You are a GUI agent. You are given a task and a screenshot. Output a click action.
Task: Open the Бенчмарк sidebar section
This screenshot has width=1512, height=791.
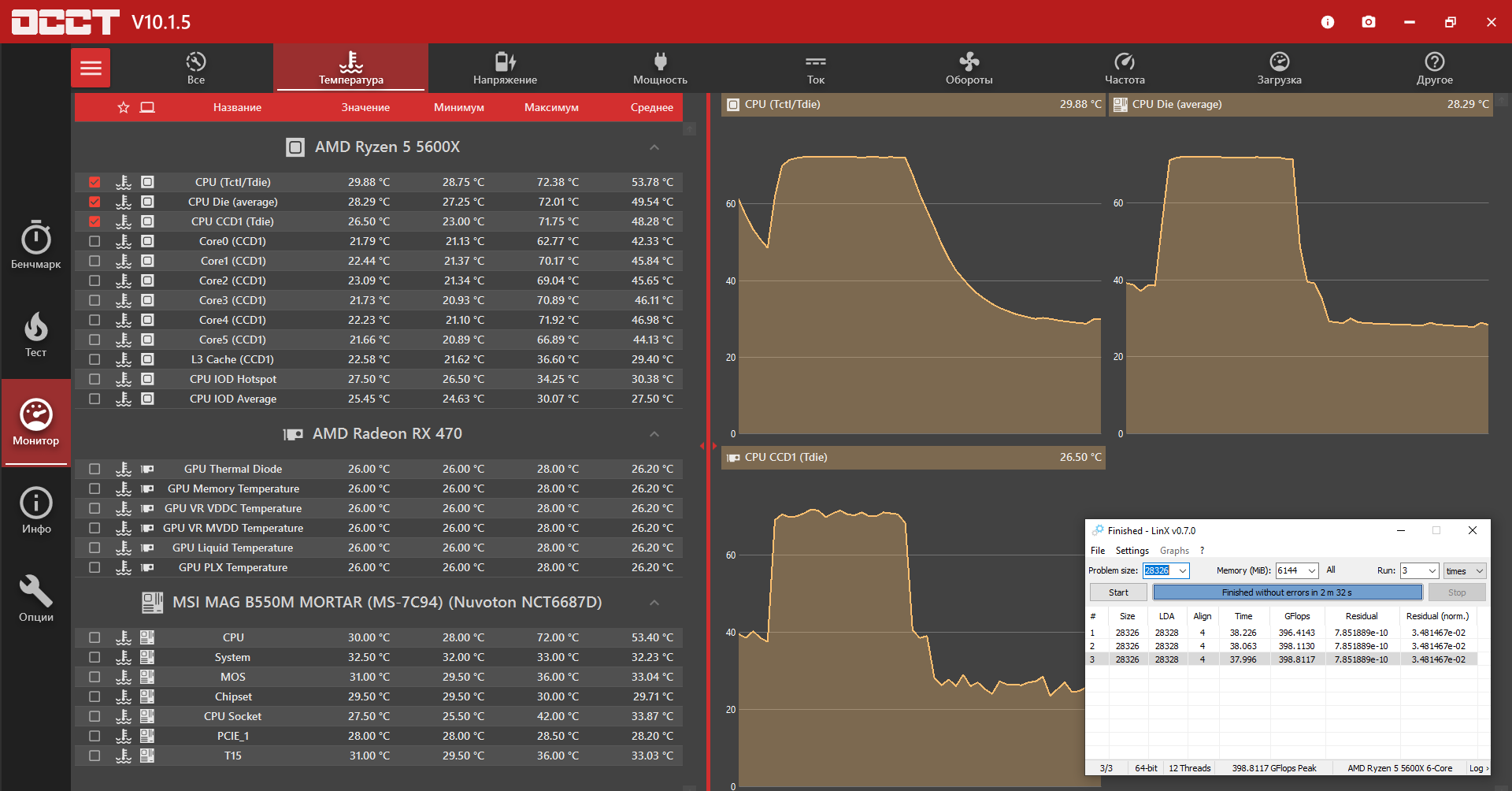[36, 245]
